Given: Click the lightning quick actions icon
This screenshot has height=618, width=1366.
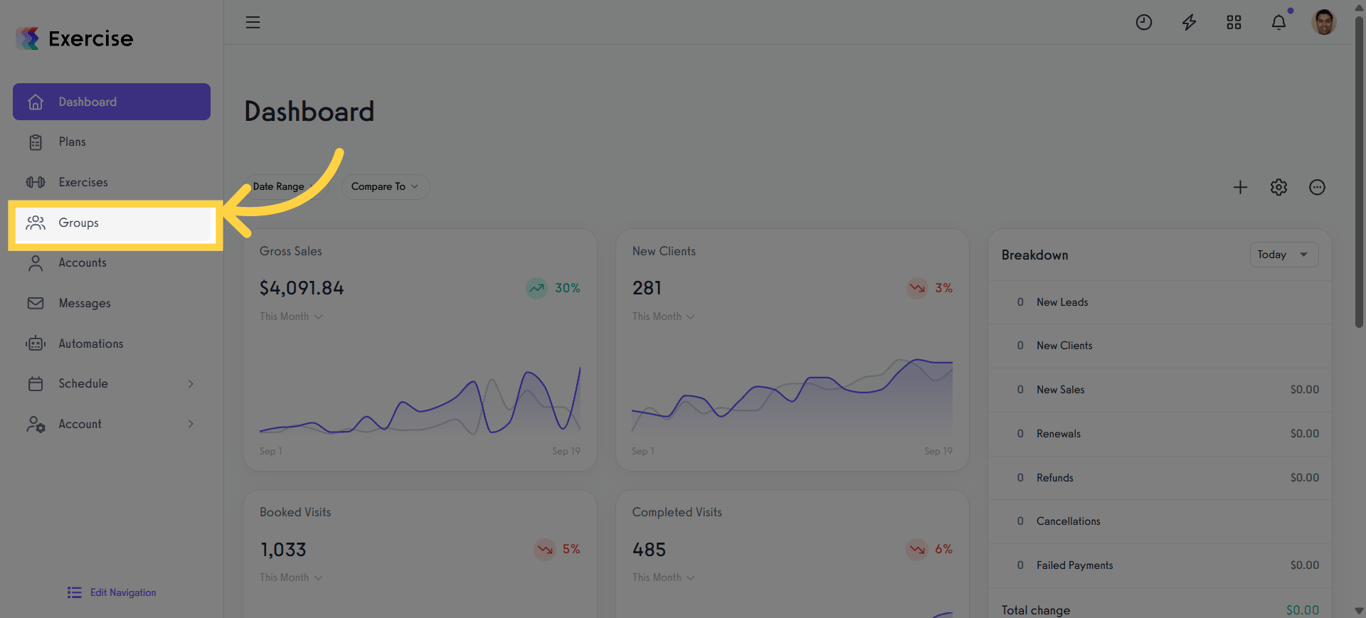Looking at the screenshot, I should point(1188,21).
